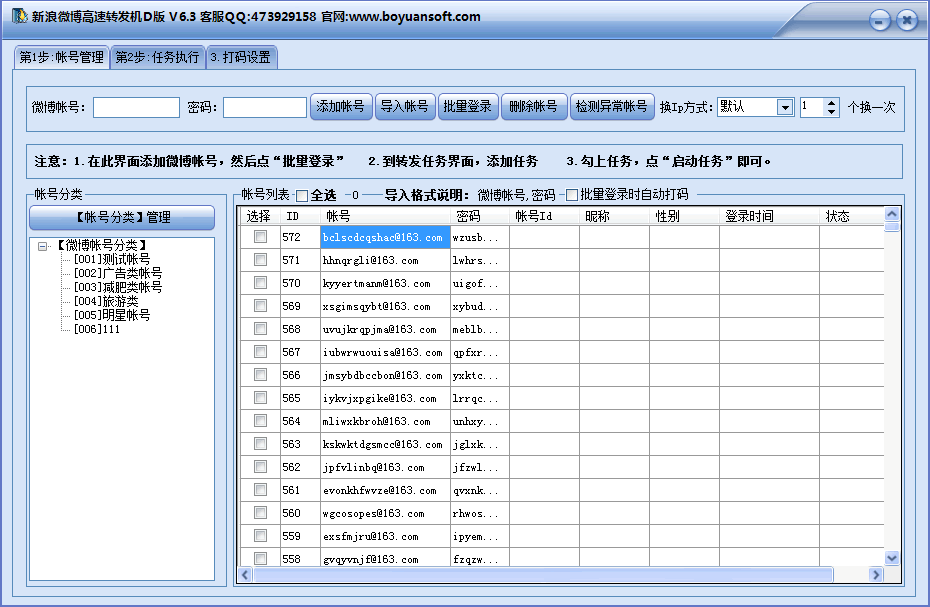Click the app icon in title bar
Image resolution: width=930 pixels, height=607 pixels.
click(19, 16)
